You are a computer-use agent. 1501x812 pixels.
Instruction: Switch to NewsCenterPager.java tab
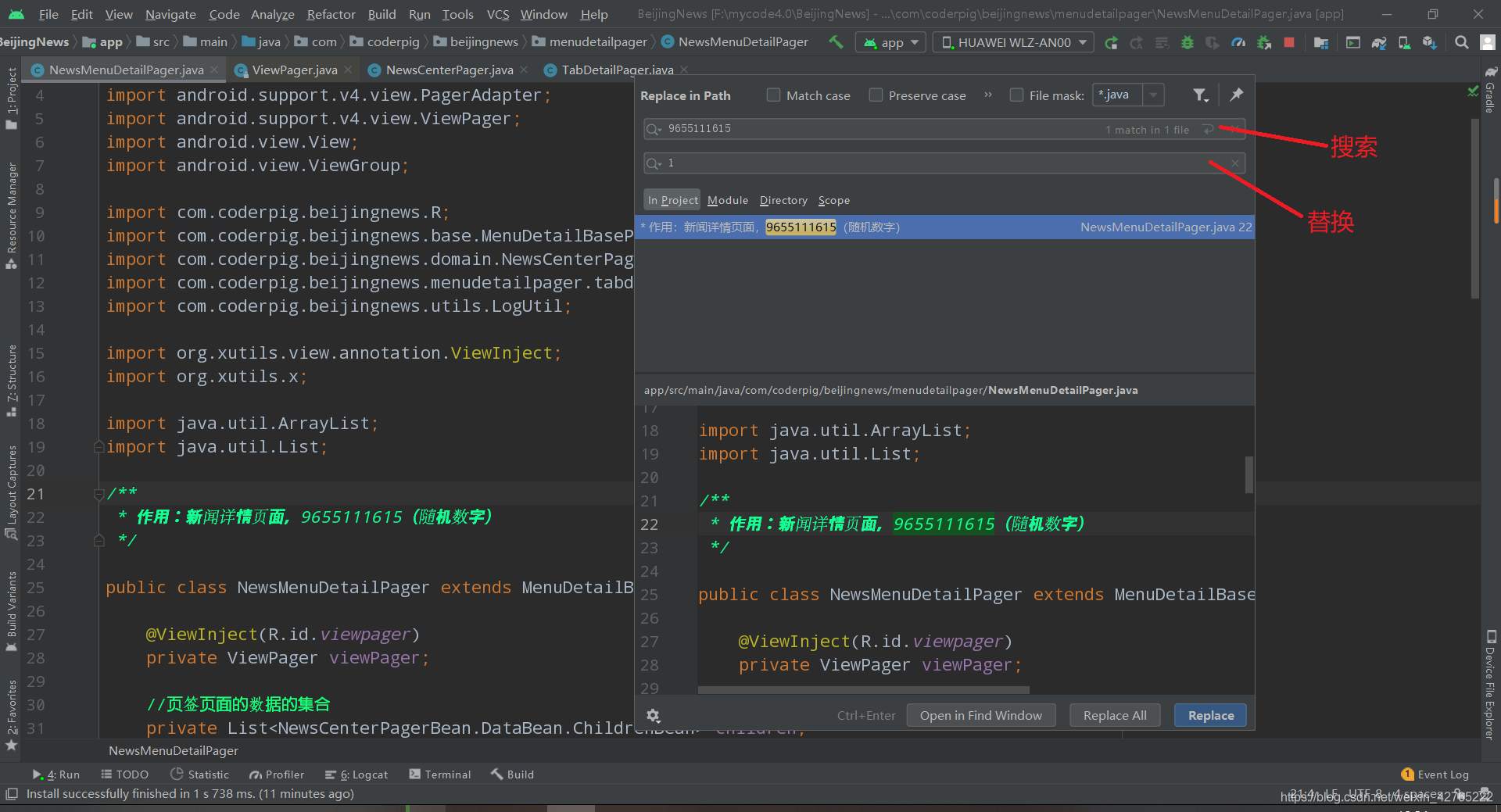449,70
